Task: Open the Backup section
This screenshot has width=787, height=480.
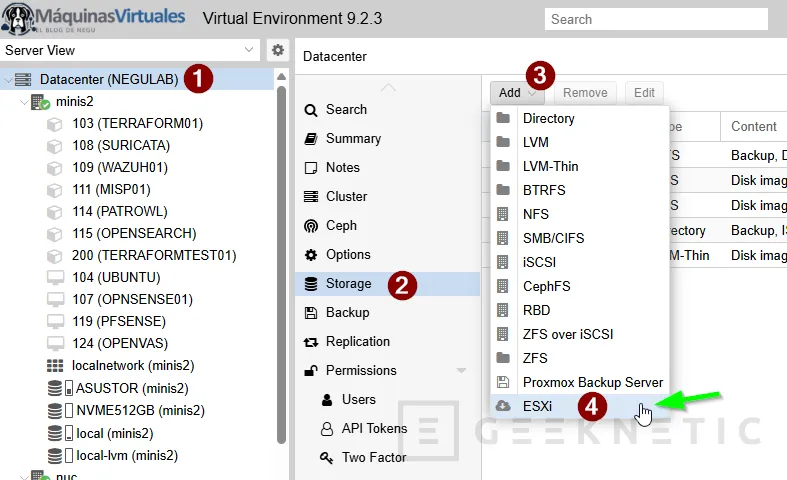Action: click(347, 313)
